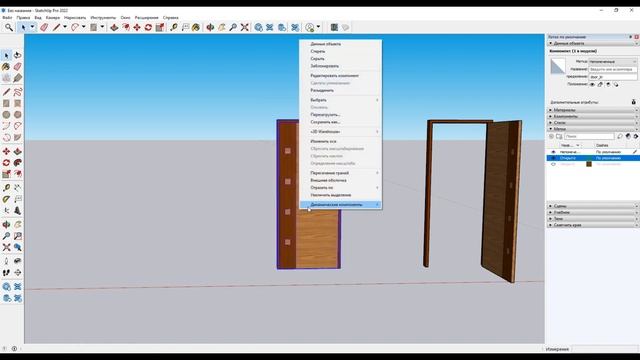Choose the Tape Measure tool in top toolbar
The height and width of the screenshot is (360, 640).
(x=174, y=27)
